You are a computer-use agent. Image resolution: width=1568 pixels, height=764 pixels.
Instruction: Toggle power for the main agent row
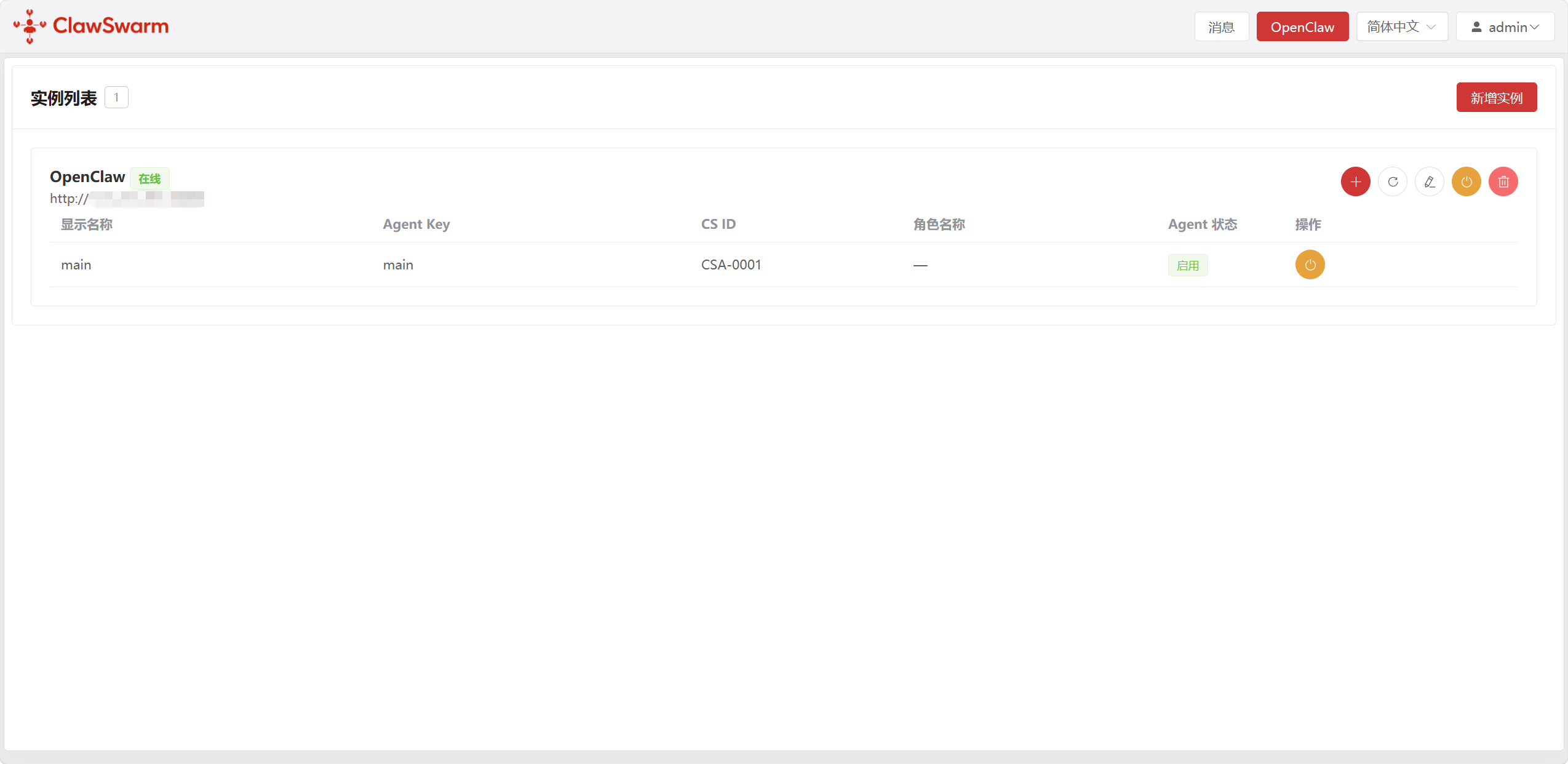point(1310,265)
